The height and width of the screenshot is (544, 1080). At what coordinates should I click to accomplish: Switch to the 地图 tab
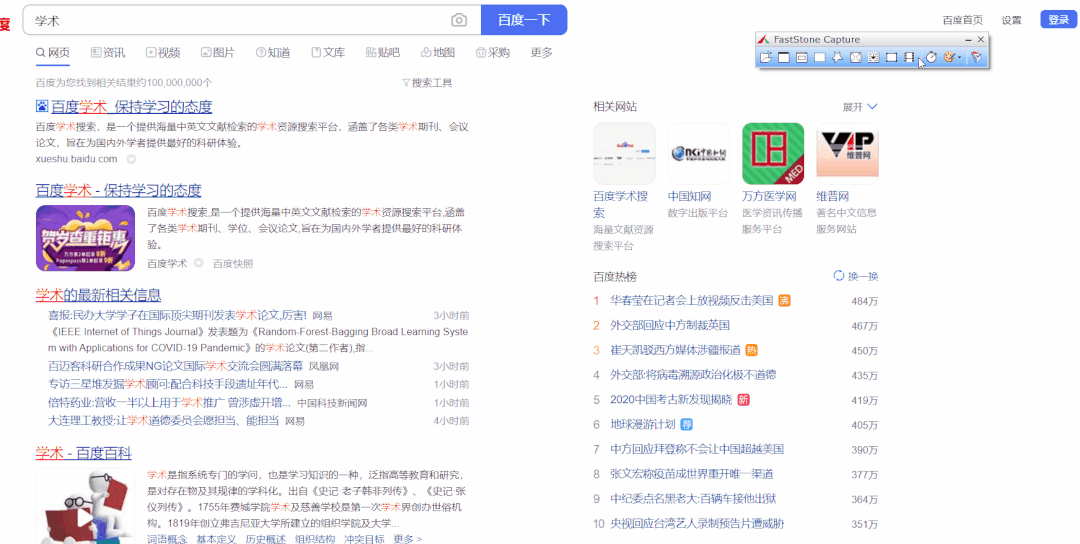438,52
